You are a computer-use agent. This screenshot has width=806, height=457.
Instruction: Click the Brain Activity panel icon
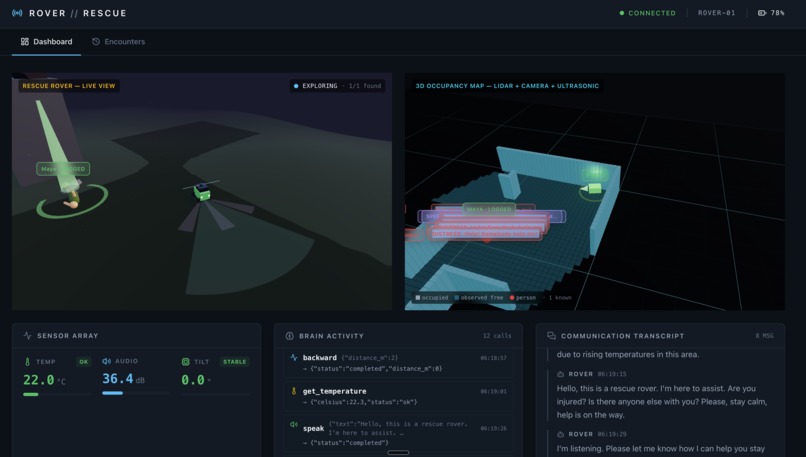coord(289,336)
